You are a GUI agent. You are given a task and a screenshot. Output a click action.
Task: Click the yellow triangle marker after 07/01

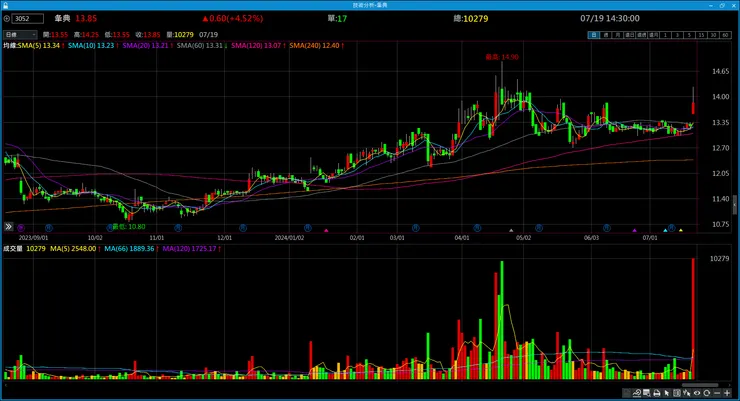[x=681, y=230]
